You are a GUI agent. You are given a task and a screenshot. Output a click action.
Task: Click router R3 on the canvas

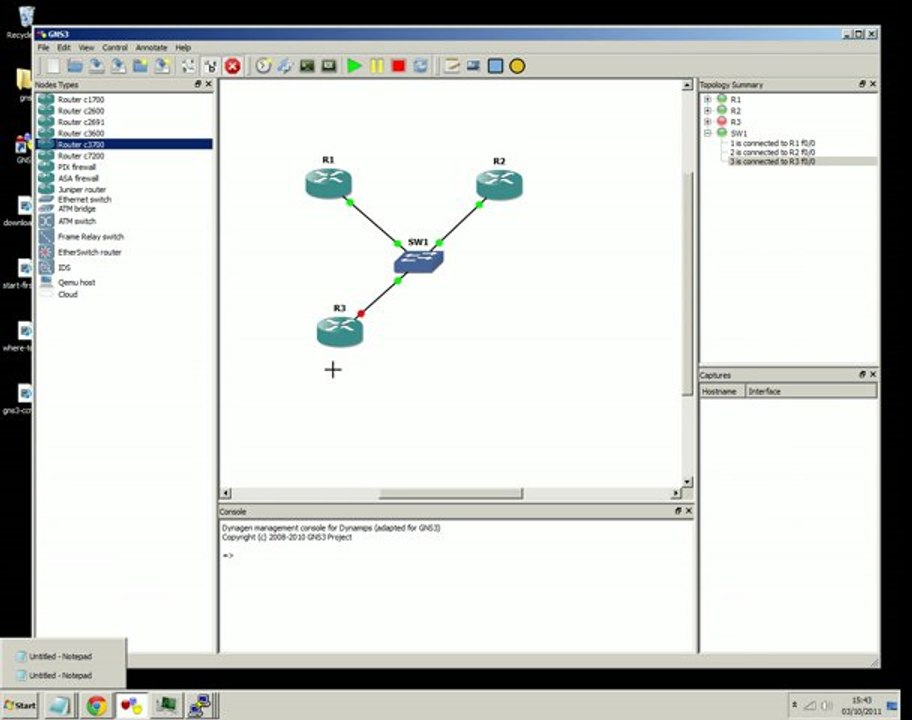click(340, 332)
